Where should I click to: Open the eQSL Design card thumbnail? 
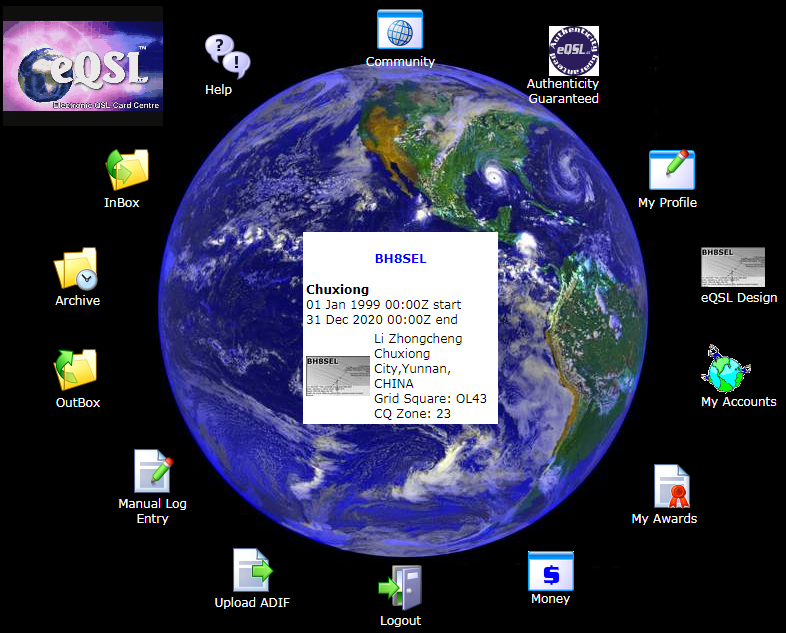pyautogui.click(x=733, y=267)
